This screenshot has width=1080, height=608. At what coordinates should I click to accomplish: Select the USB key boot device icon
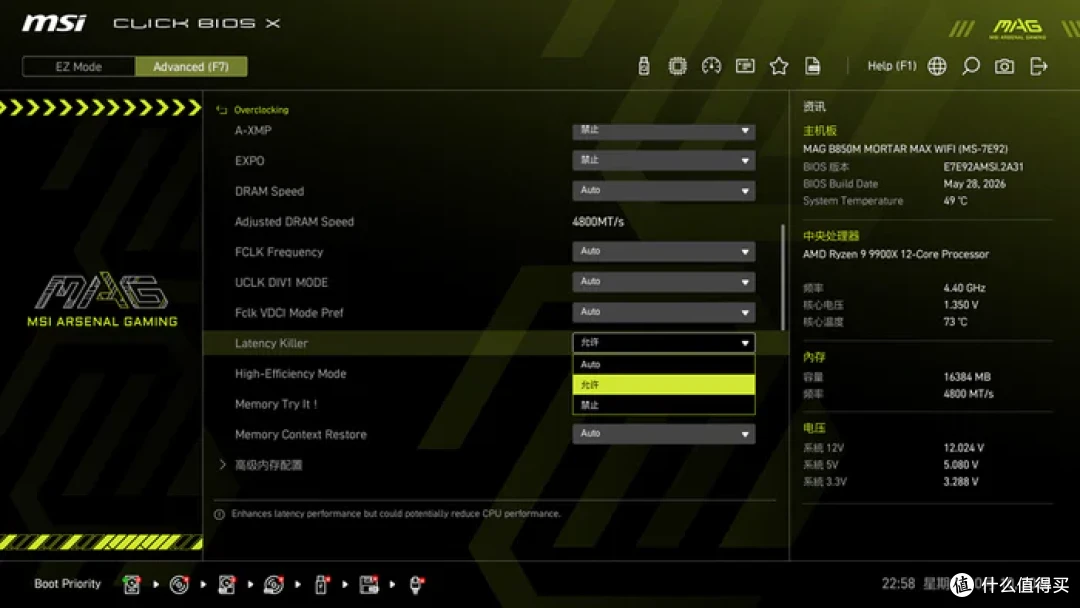coord(321,585)
